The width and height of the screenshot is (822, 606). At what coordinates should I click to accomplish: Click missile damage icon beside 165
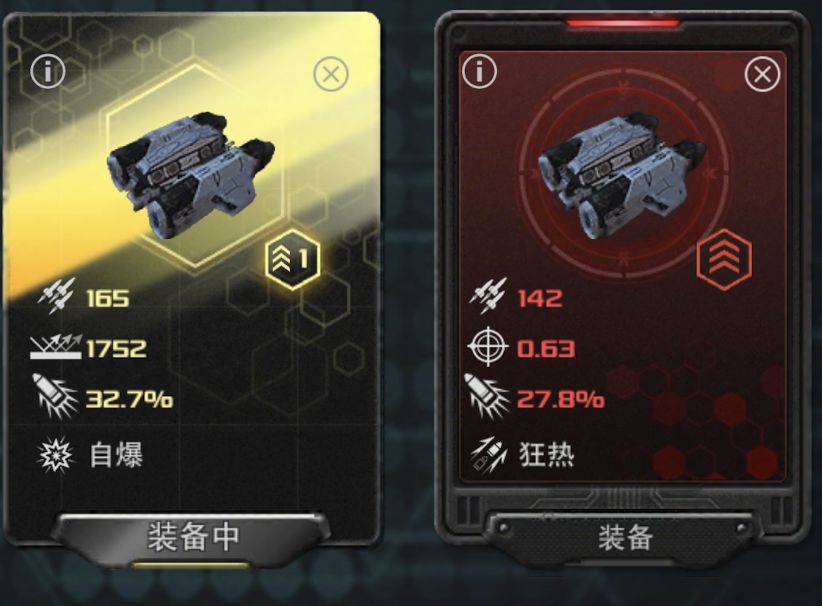[x=58, y=296]
